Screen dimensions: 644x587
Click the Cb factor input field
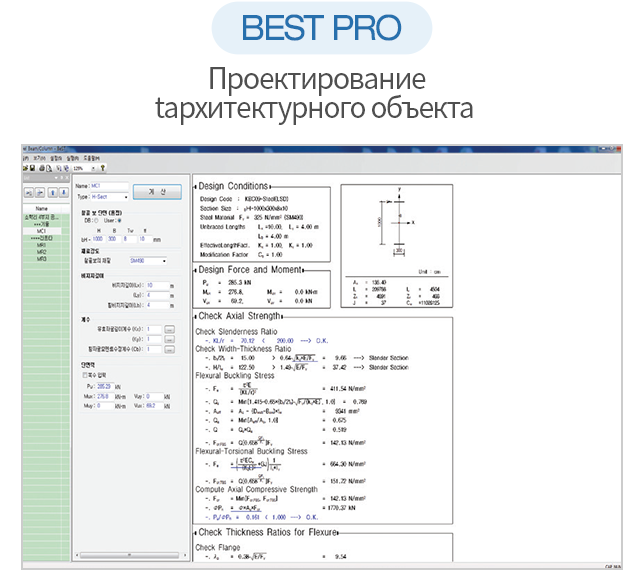pyautogui.click(x=154, y=349)
